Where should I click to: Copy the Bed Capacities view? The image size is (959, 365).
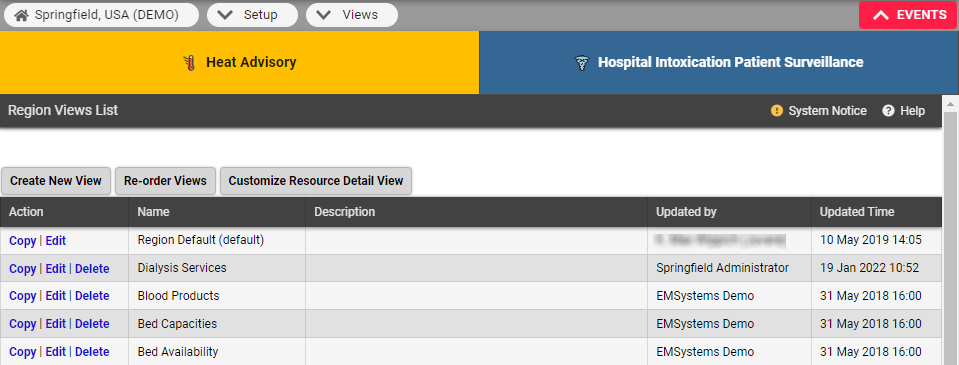point(23,323)
